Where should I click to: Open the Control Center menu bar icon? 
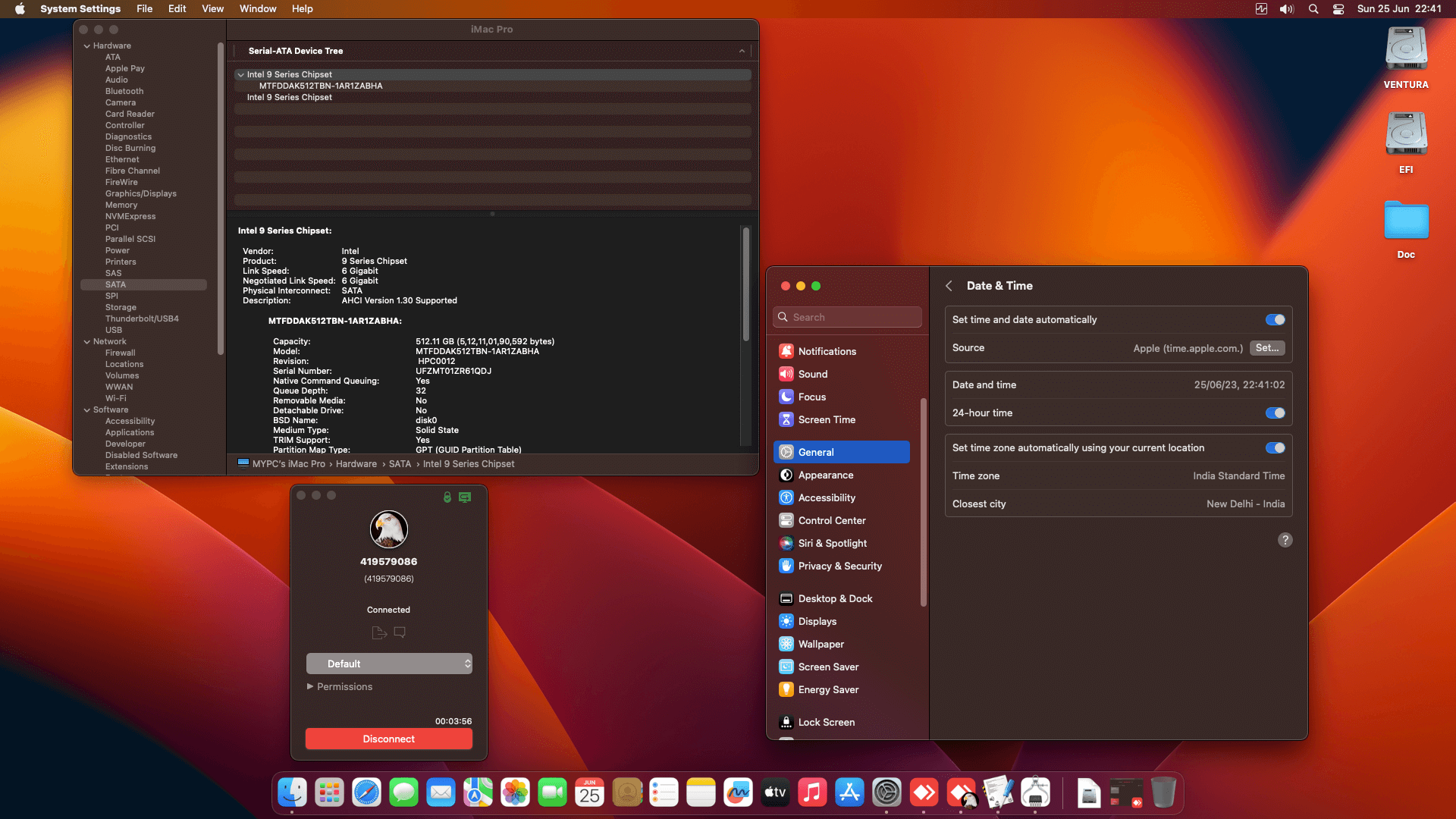[x=1338, y=9]
